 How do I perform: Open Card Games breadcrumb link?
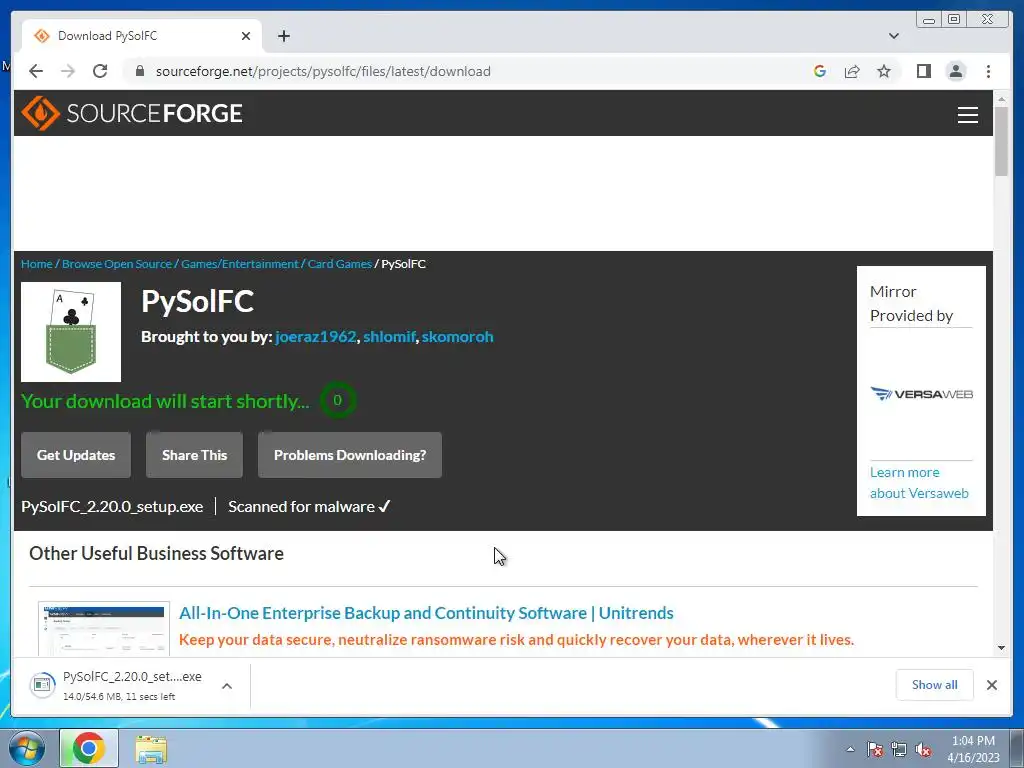click(340, 264)
